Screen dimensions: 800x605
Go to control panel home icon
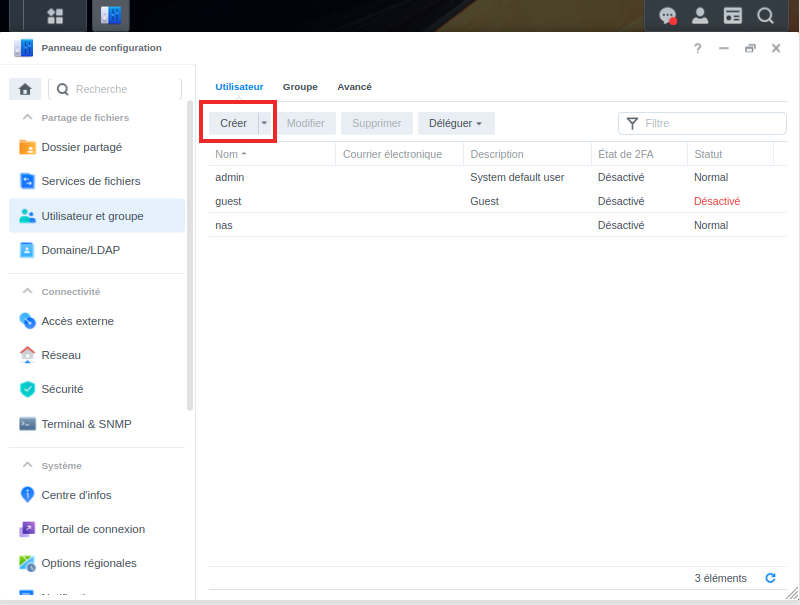pyautogui.click(x=25, y=89)
